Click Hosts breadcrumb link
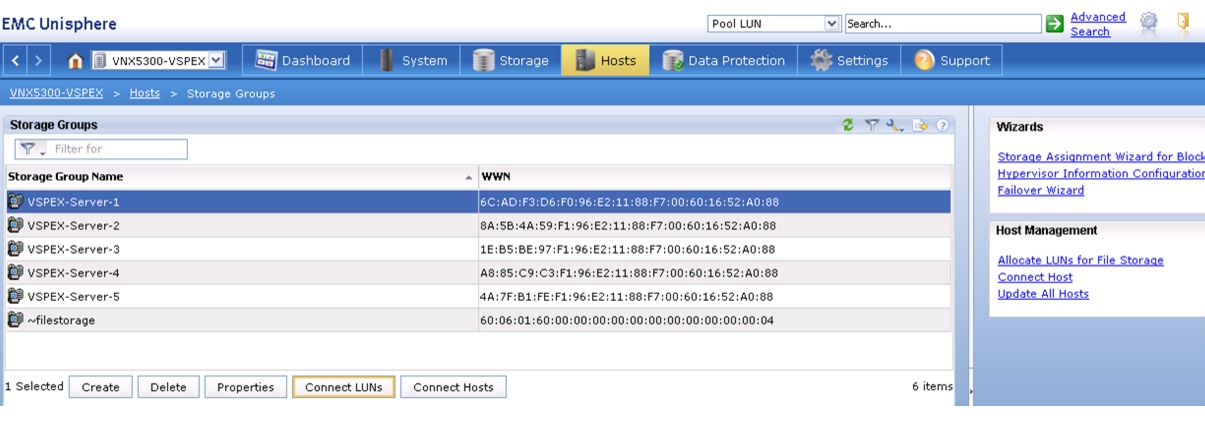 (145, 93)
